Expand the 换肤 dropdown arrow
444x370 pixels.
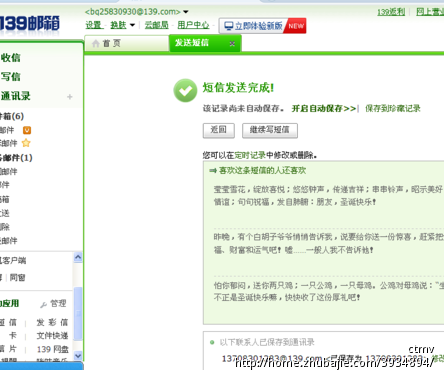coord(132,25)
